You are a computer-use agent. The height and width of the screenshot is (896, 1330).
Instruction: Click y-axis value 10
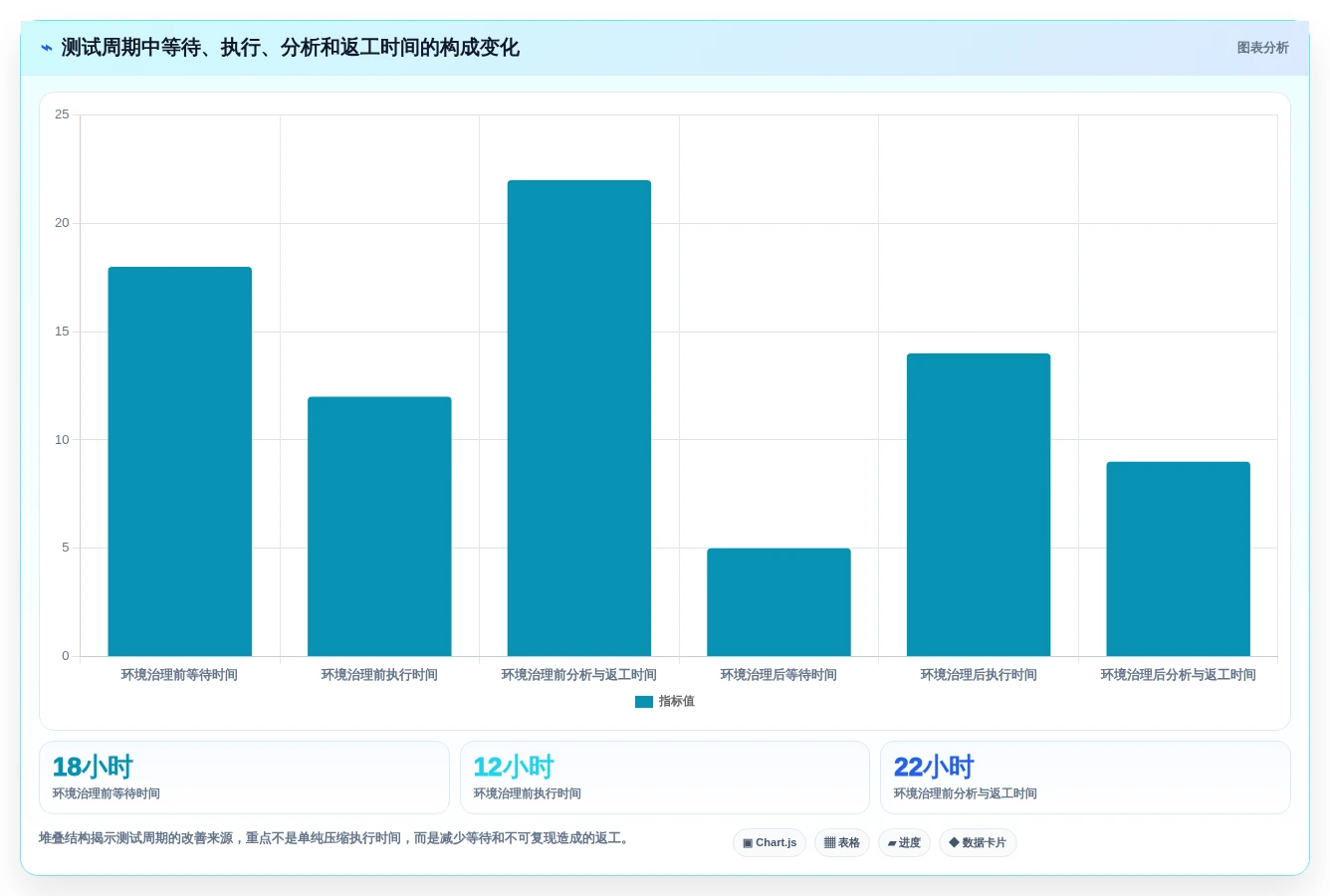[62, 440]
